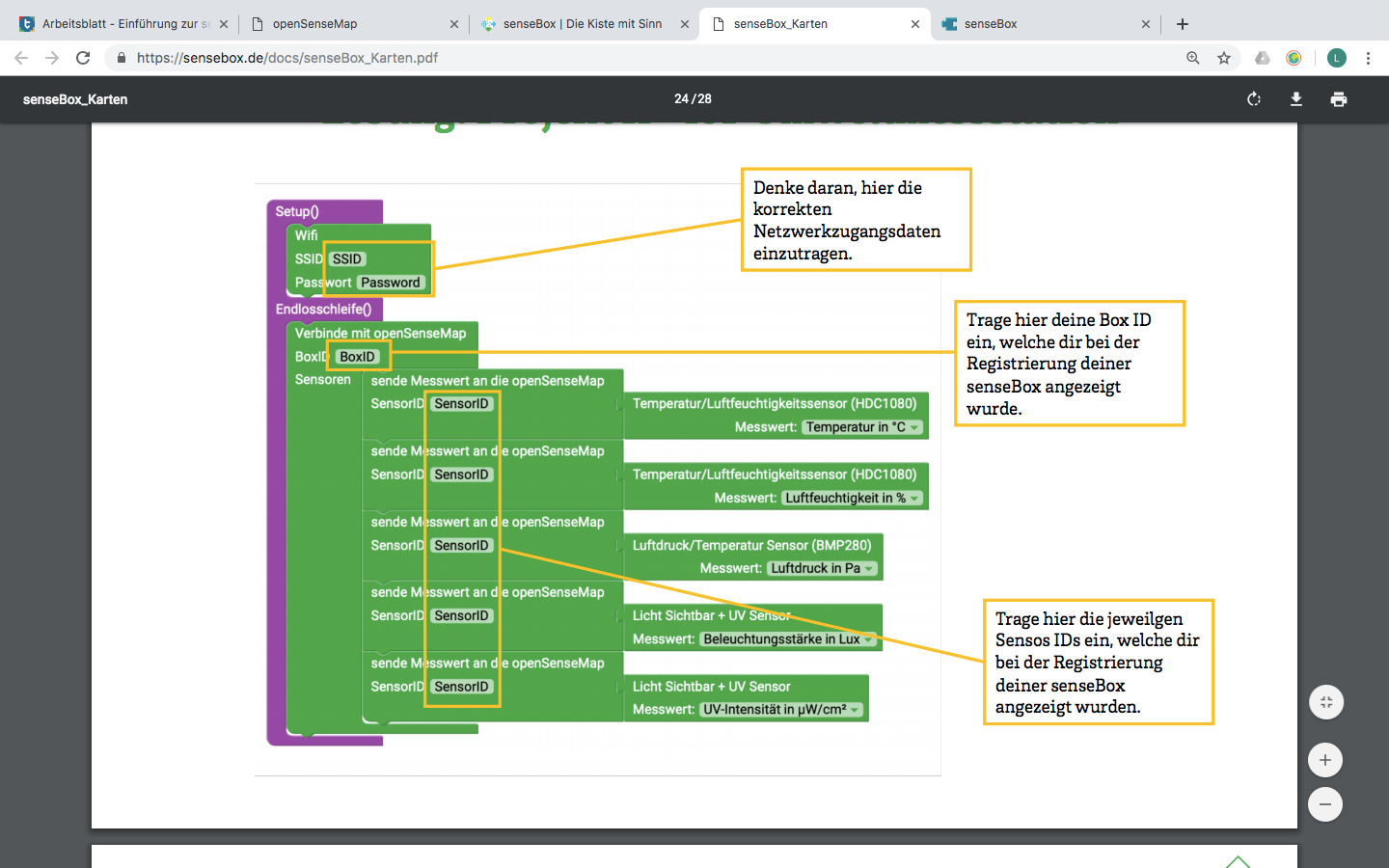Close the senseBox_Karten tab
The height and width of the screenshot is (868, 1389).
point(915,24)
